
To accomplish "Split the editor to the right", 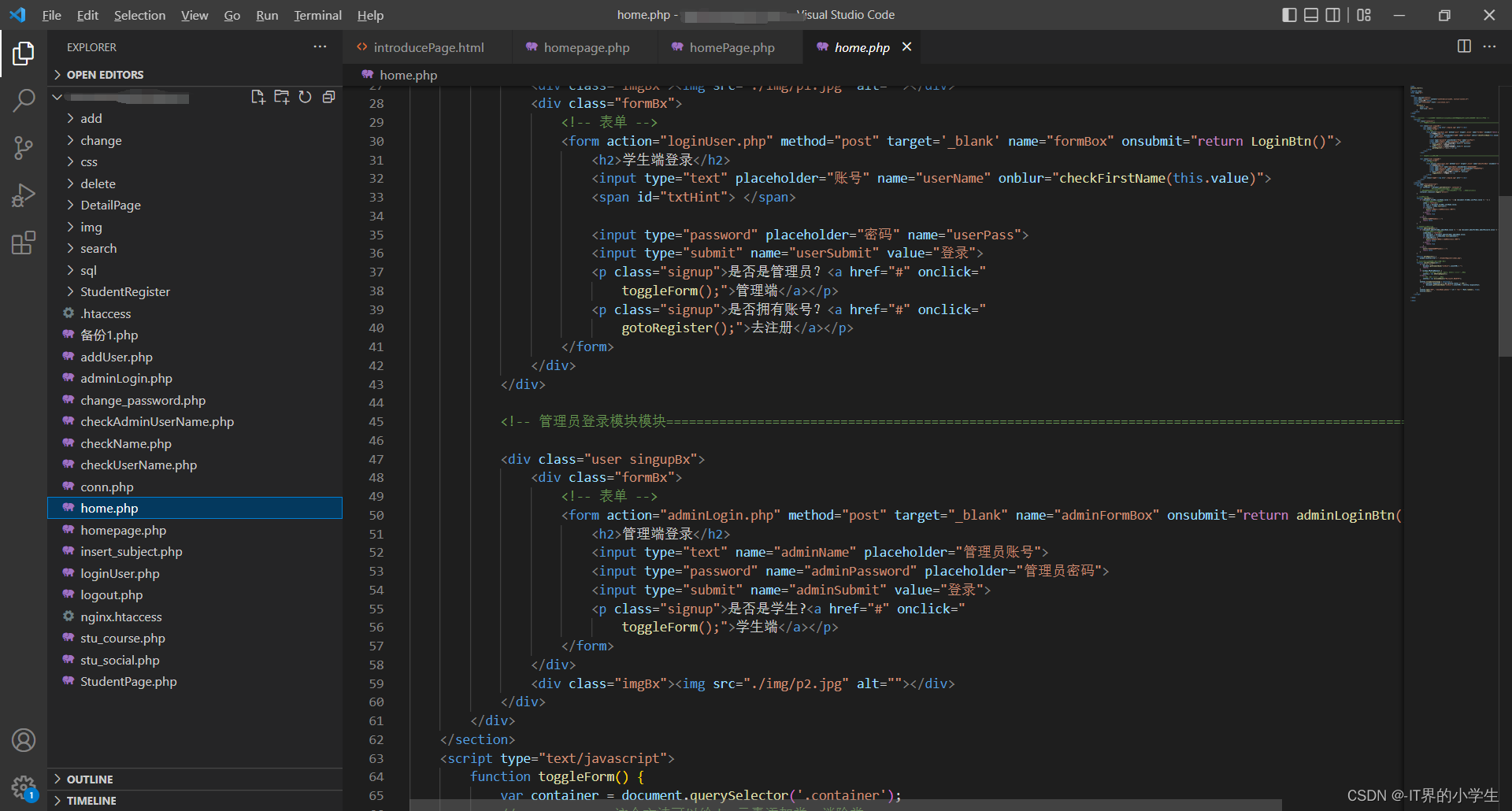I will click(1464, 46).
